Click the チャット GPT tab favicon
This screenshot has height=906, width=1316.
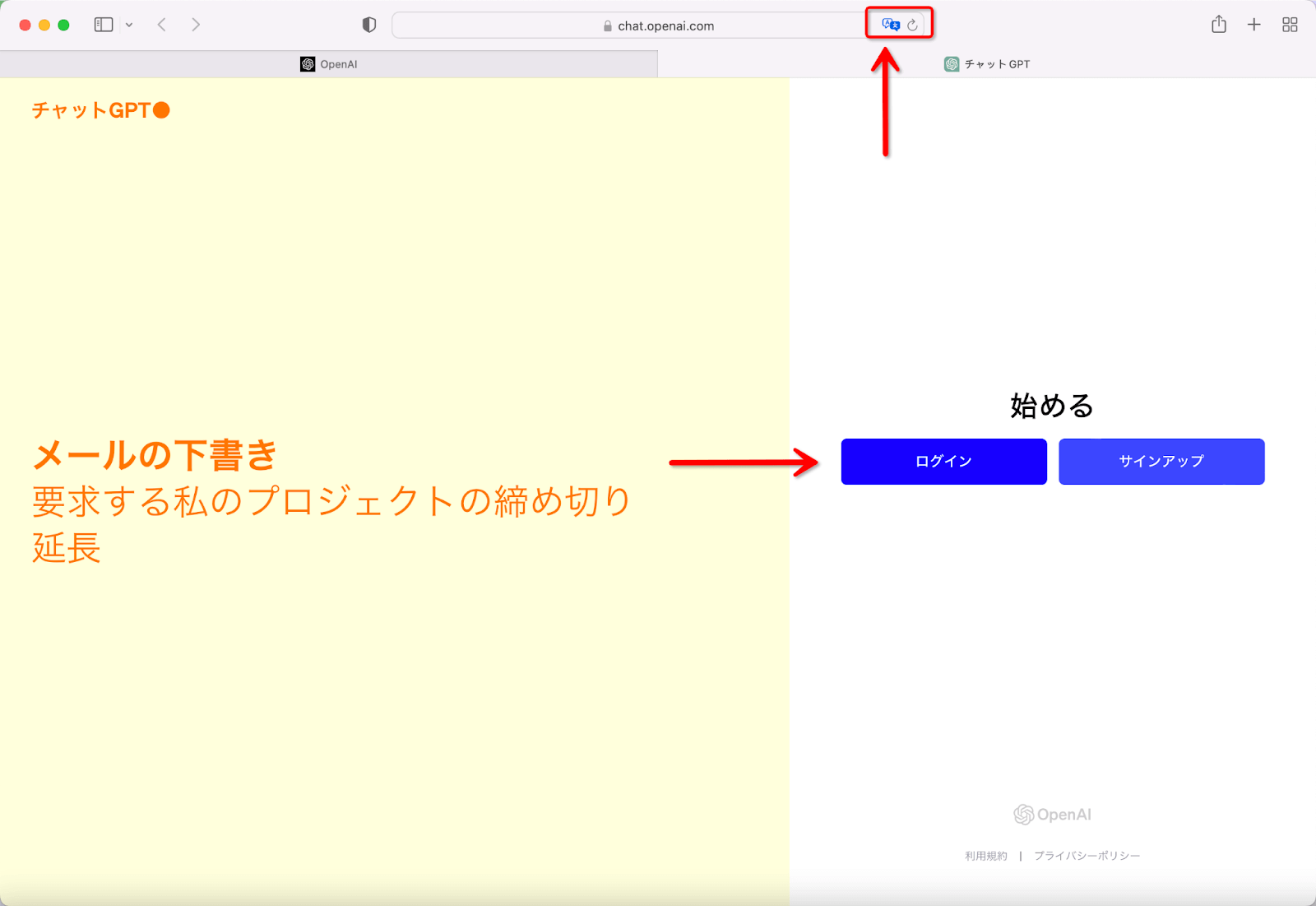tap(952, 64)
